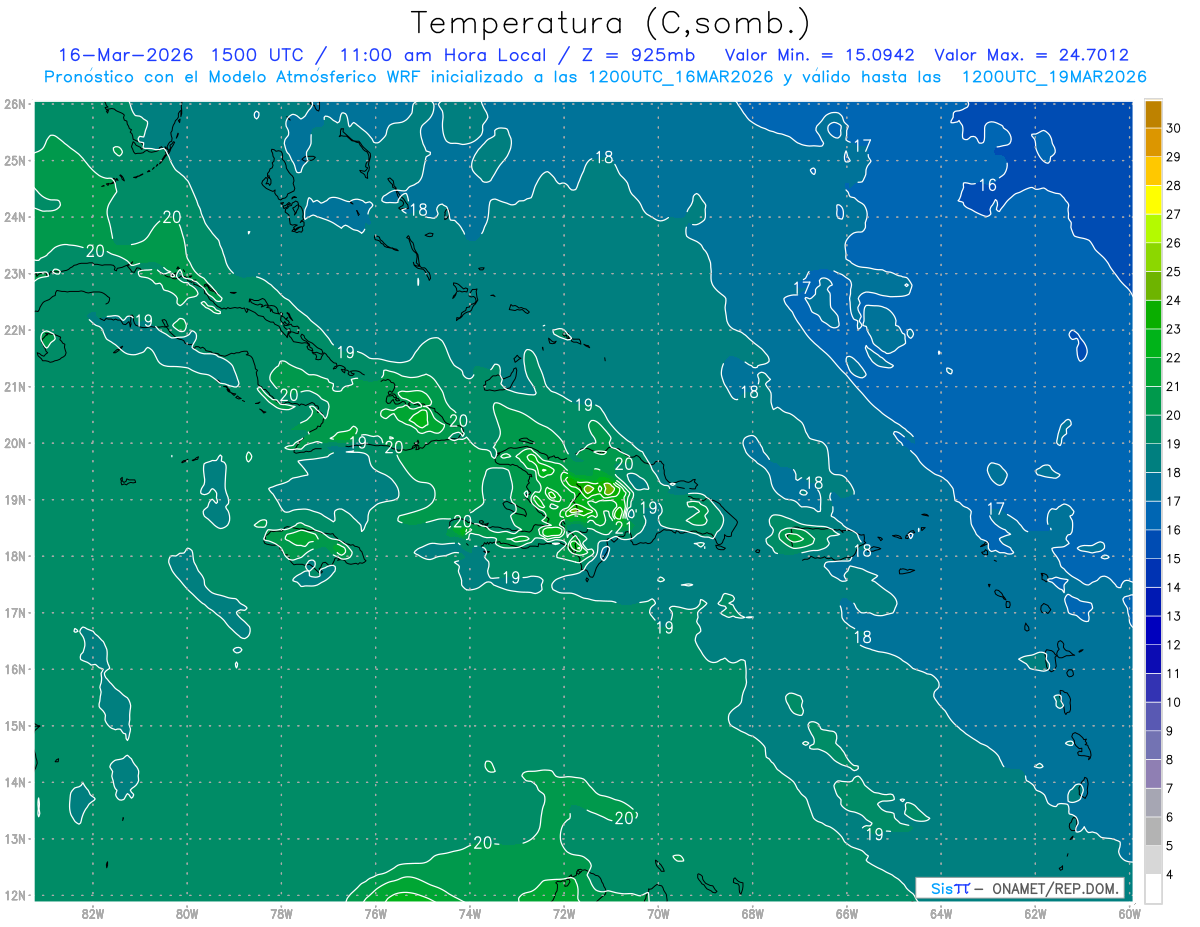Select the yellow 27 degree legend color
Viewport: 1200px width, 927px height.
(1153, 200)
